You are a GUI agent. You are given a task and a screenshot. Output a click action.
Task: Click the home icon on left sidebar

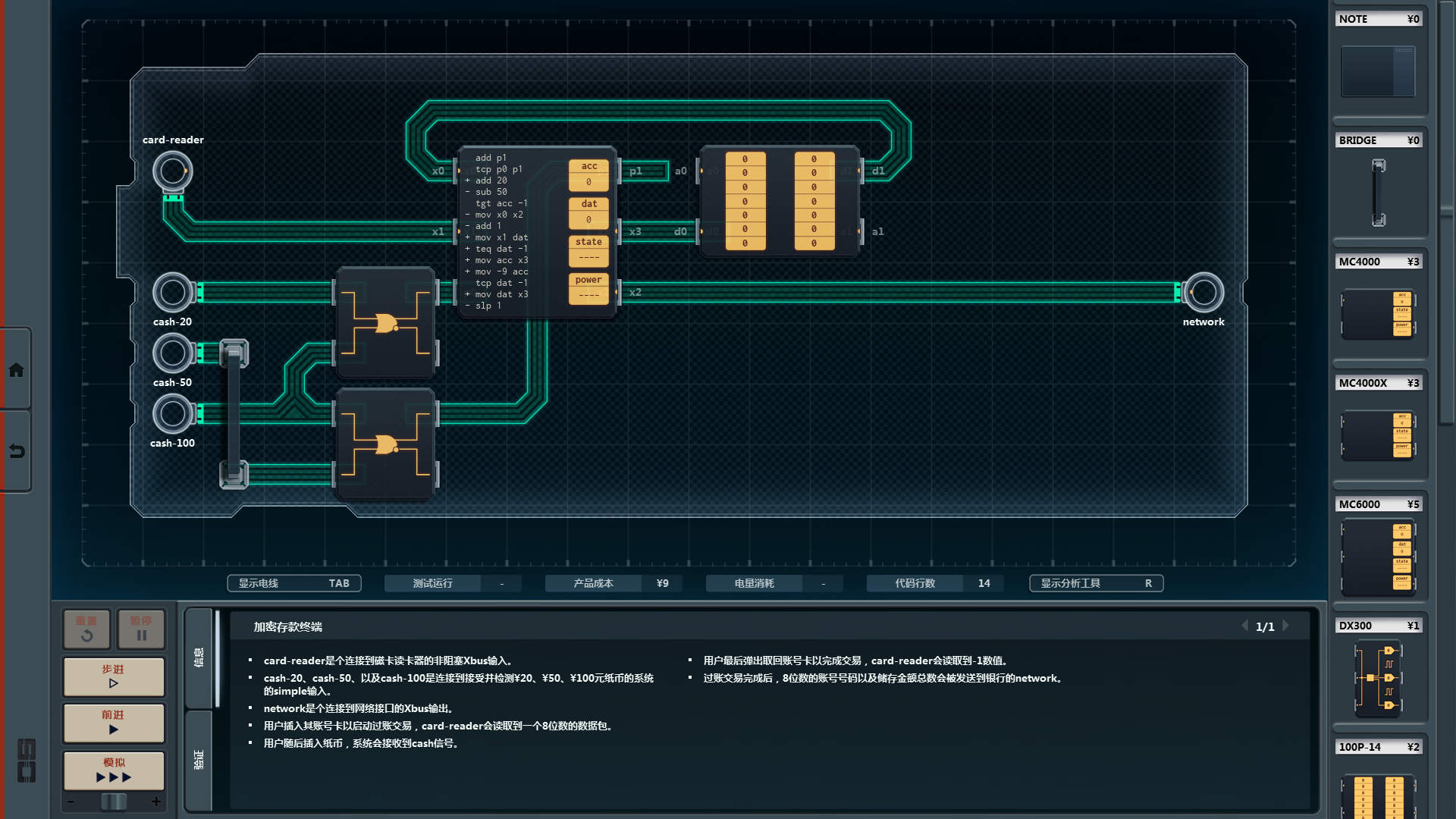(x=16, y=370)
